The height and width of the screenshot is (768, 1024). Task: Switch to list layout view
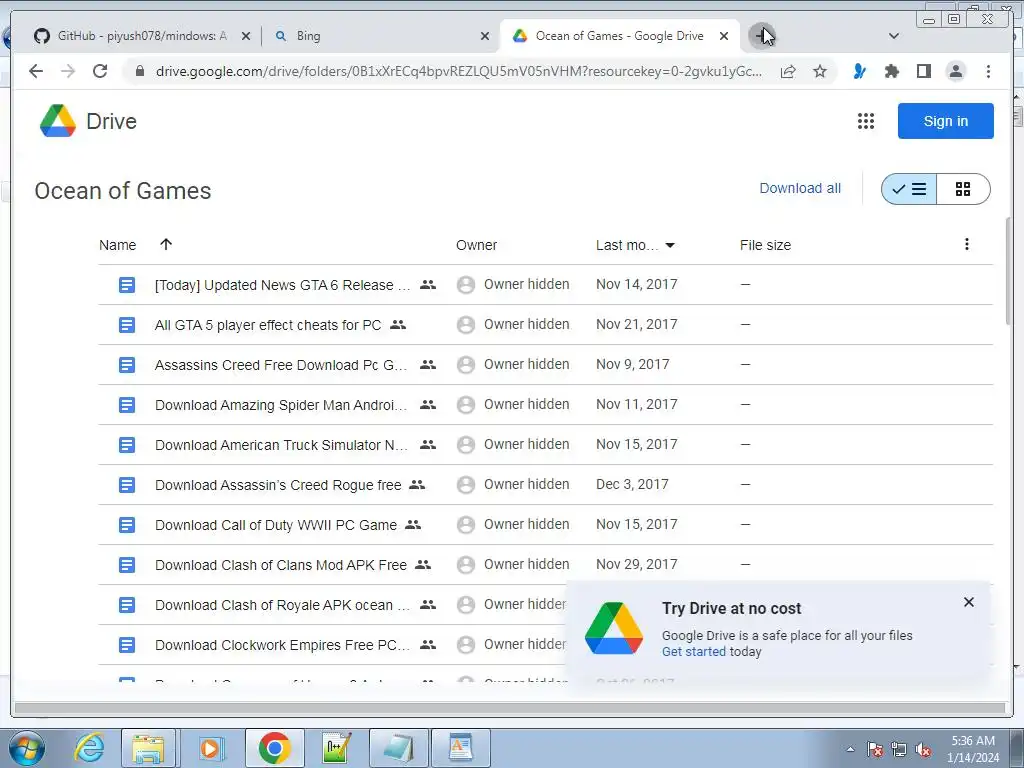909,189
